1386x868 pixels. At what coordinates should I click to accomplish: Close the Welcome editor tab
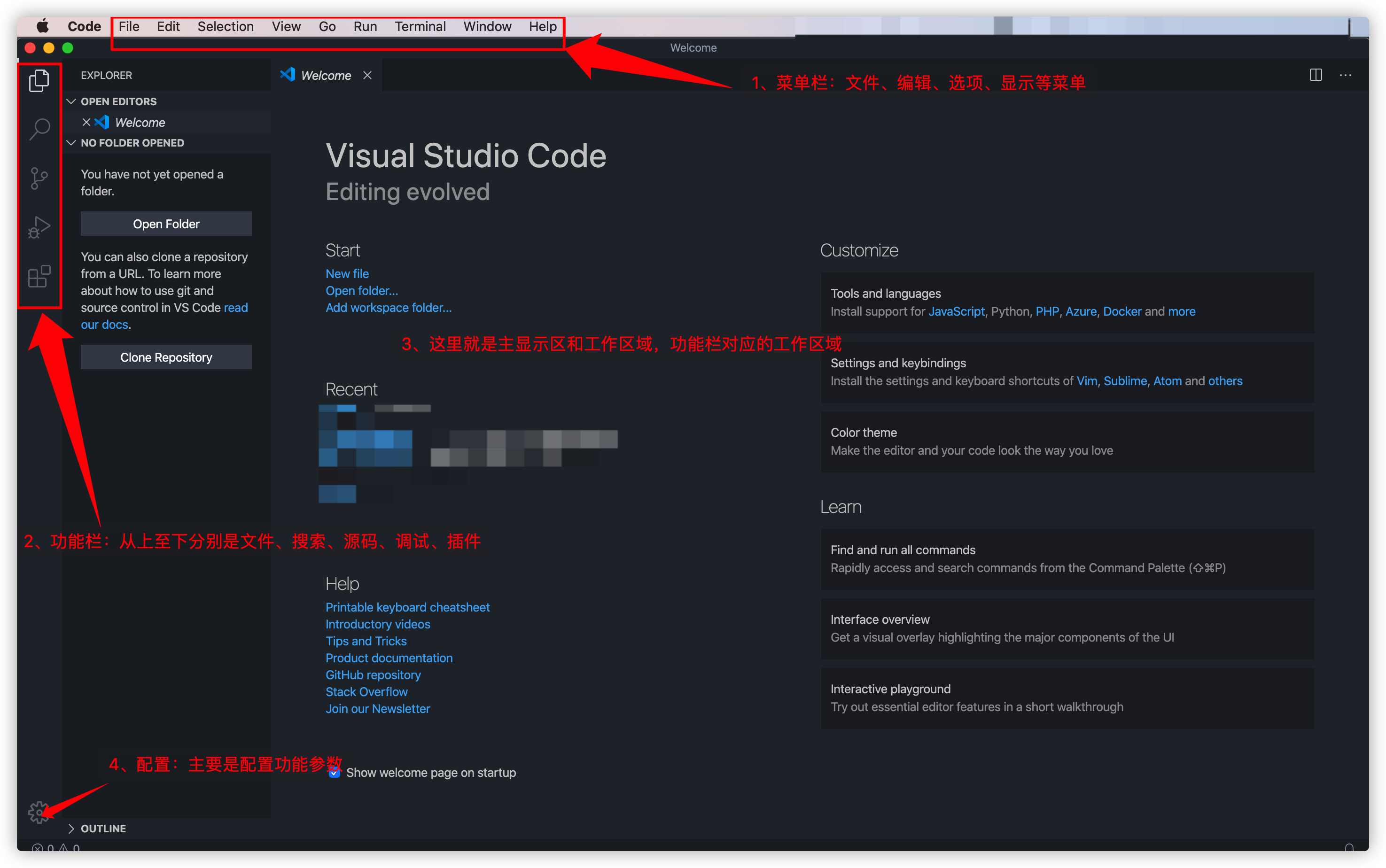pos(367,76)
